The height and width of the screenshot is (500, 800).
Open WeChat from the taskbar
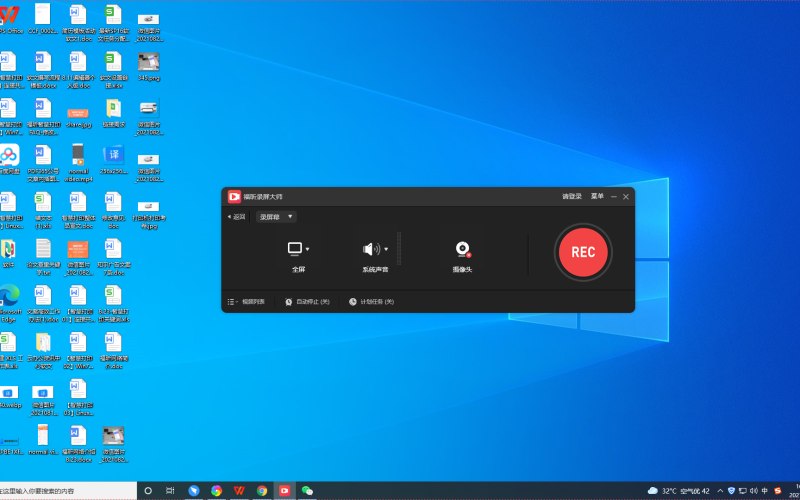click(x=307, y=491)
